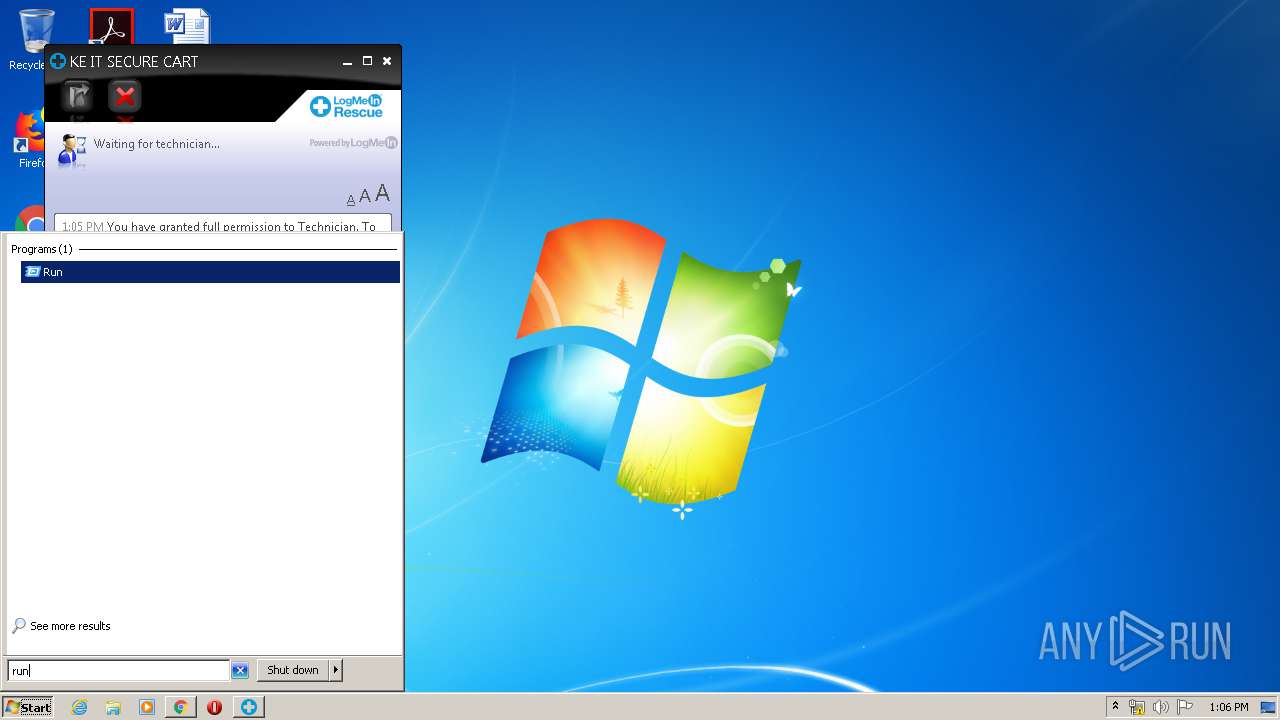Image resolution: width=1280 pixels, height=720 pixels.
Task: Click the Show desktop button
Action: (1268, 707)
